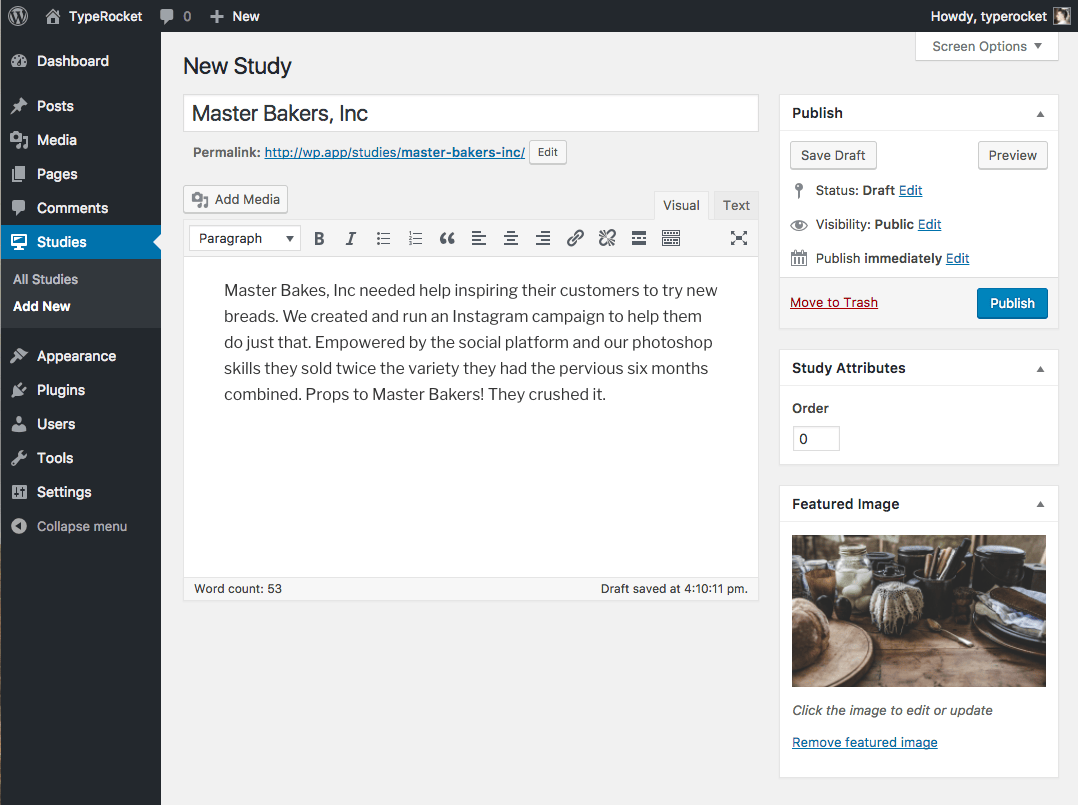Click the WordPress logo icon
The width and height of the screenshot is (1078, 805).
[18, 16]
